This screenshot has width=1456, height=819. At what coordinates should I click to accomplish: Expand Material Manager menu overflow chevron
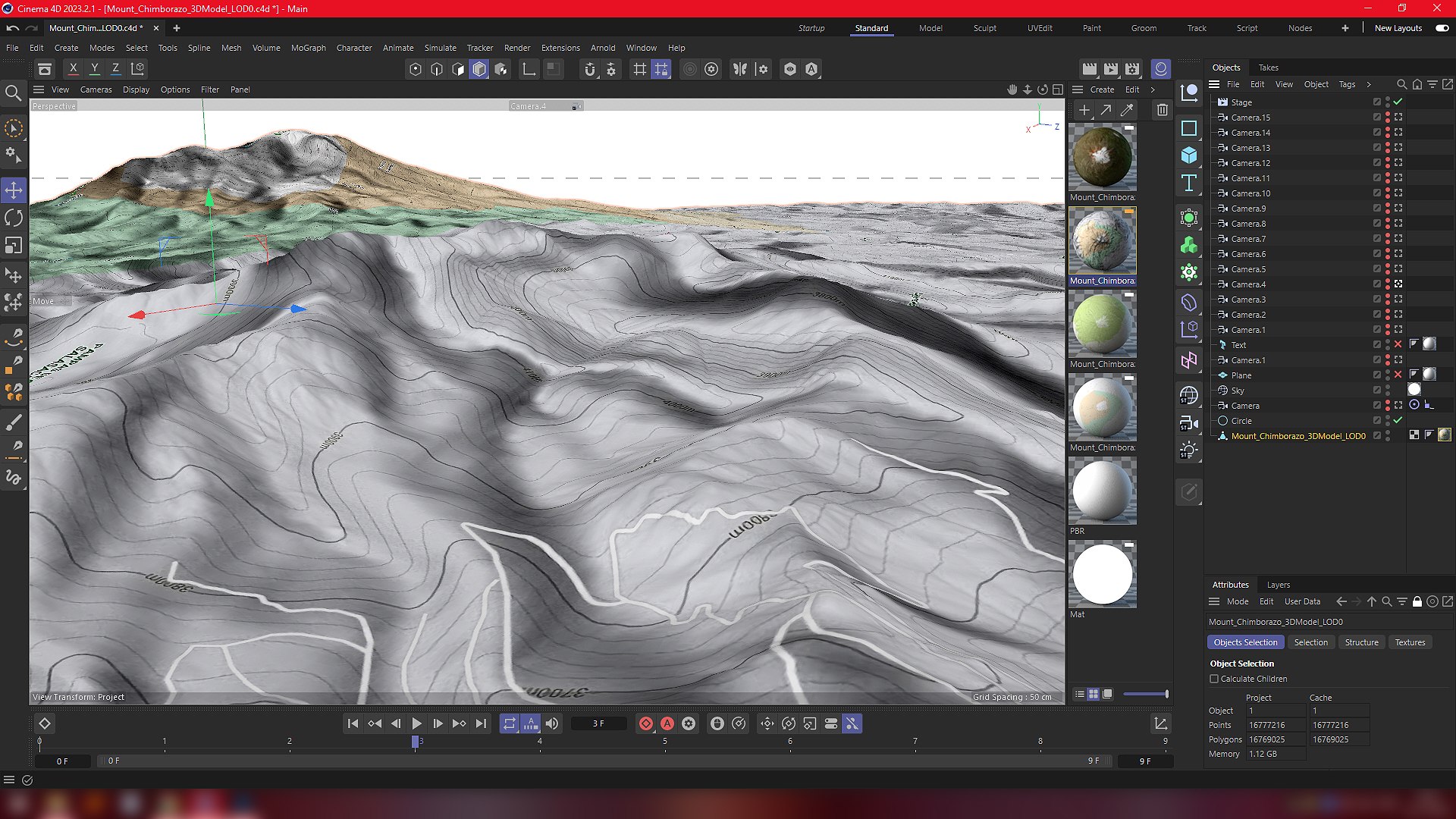click(1153, 89)
